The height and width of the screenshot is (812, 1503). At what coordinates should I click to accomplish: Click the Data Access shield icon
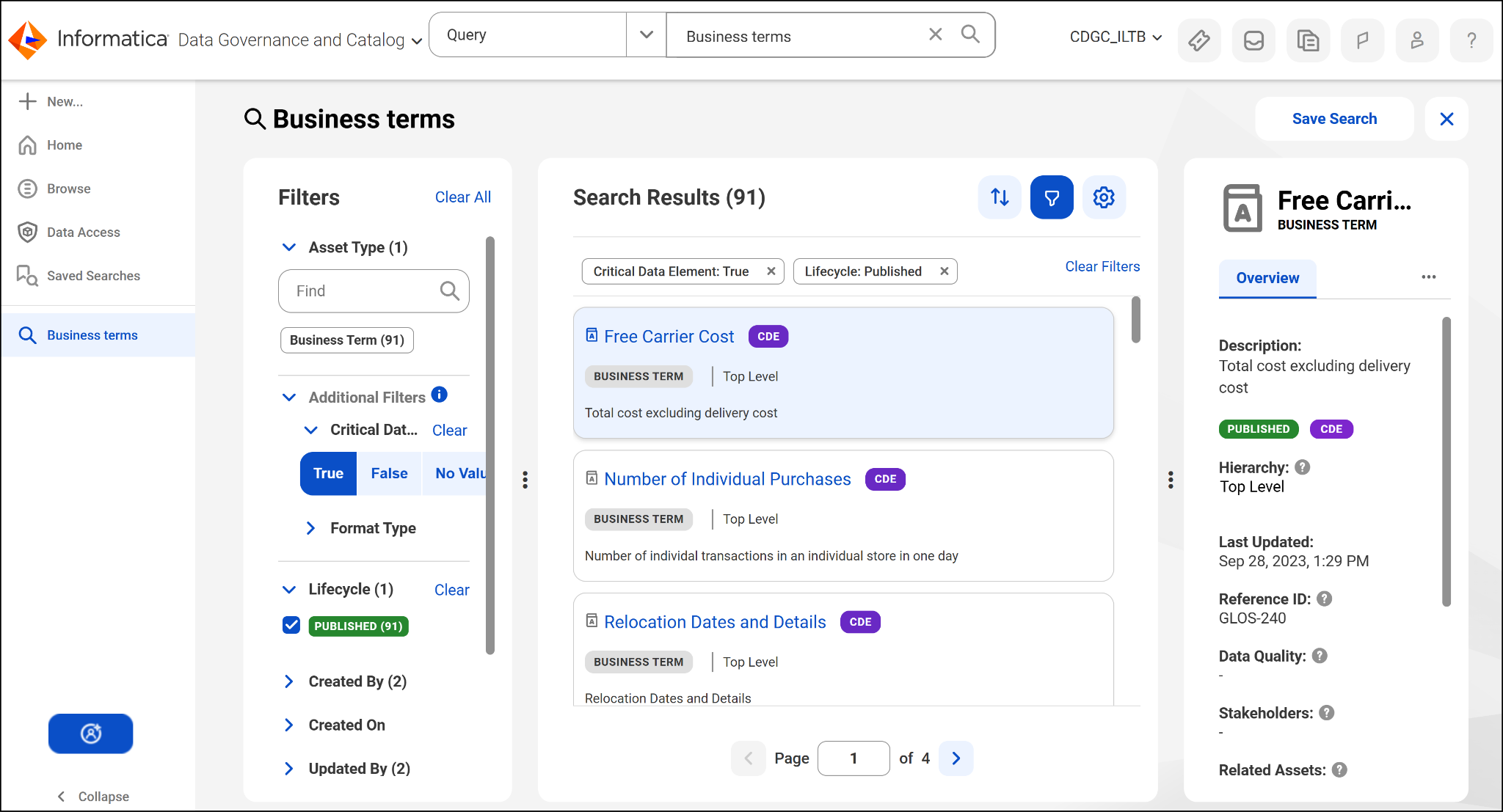pyautogui.click(x=27, y=232)
